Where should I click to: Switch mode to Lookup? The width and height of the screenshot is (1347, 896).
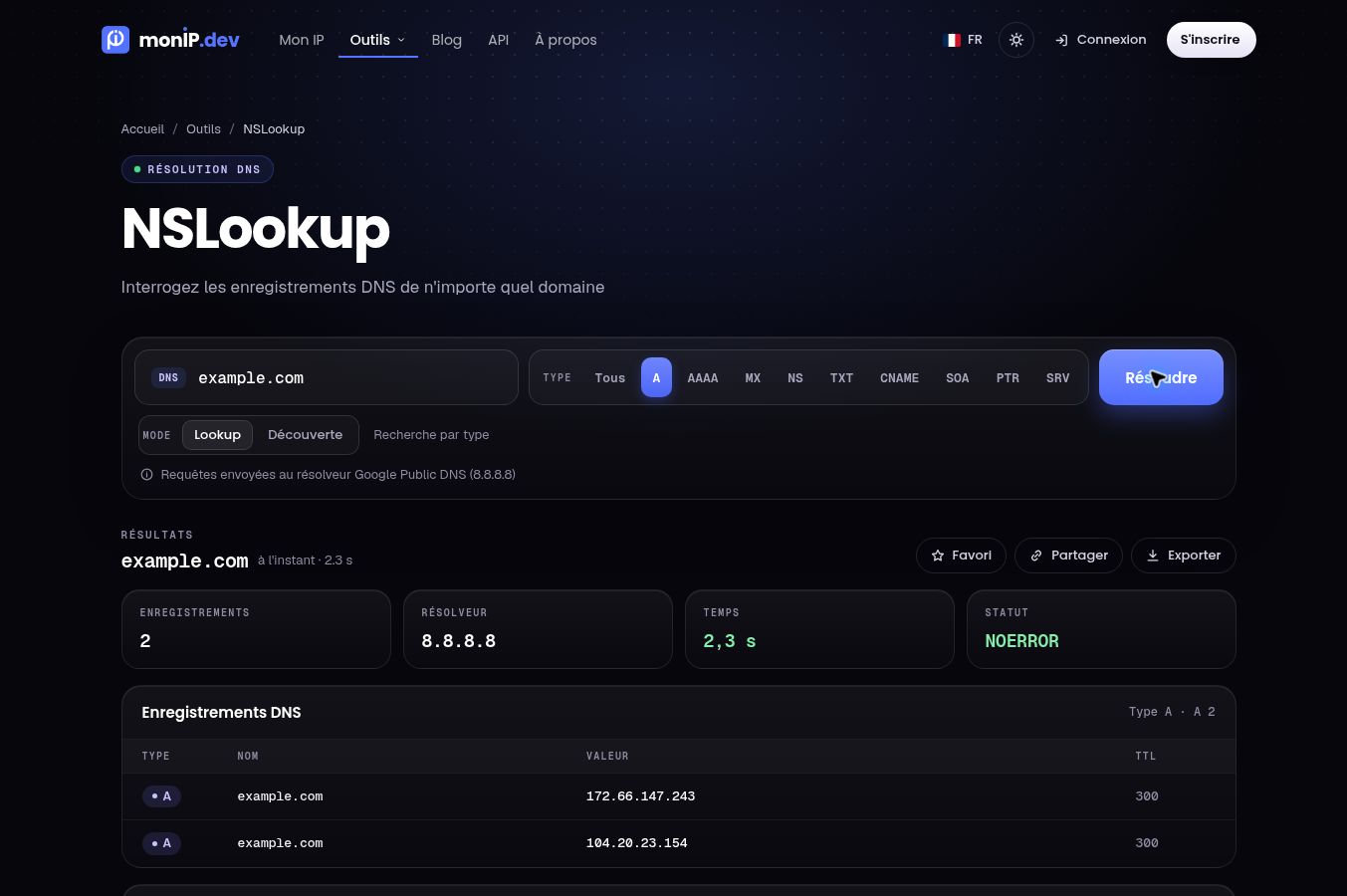click(x=217, y=435)
